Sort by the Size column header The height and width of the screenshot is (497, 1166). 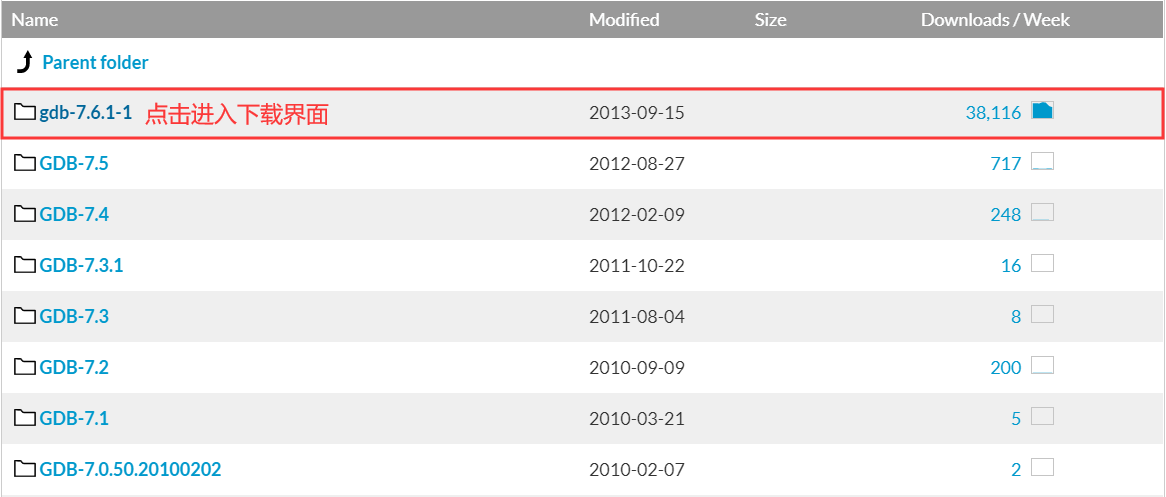[x=770, y=20]
